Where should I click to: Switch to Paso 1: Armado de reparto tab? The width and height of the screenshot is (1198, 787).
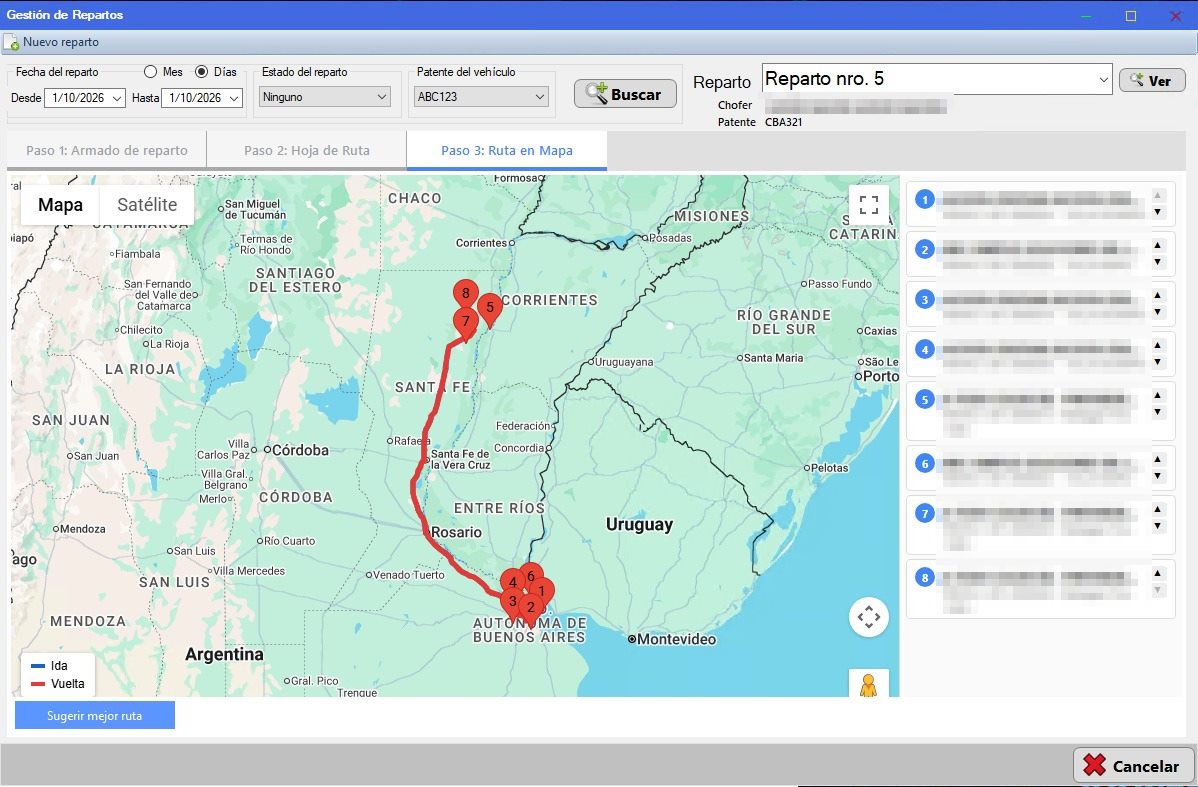click(x=107, y=151)
